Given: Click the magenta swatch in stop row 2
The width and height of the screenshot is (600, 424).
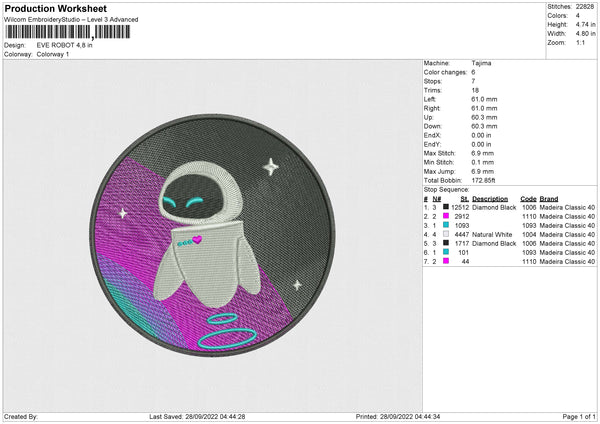Looking at the screenshot, I should (446, 216).
